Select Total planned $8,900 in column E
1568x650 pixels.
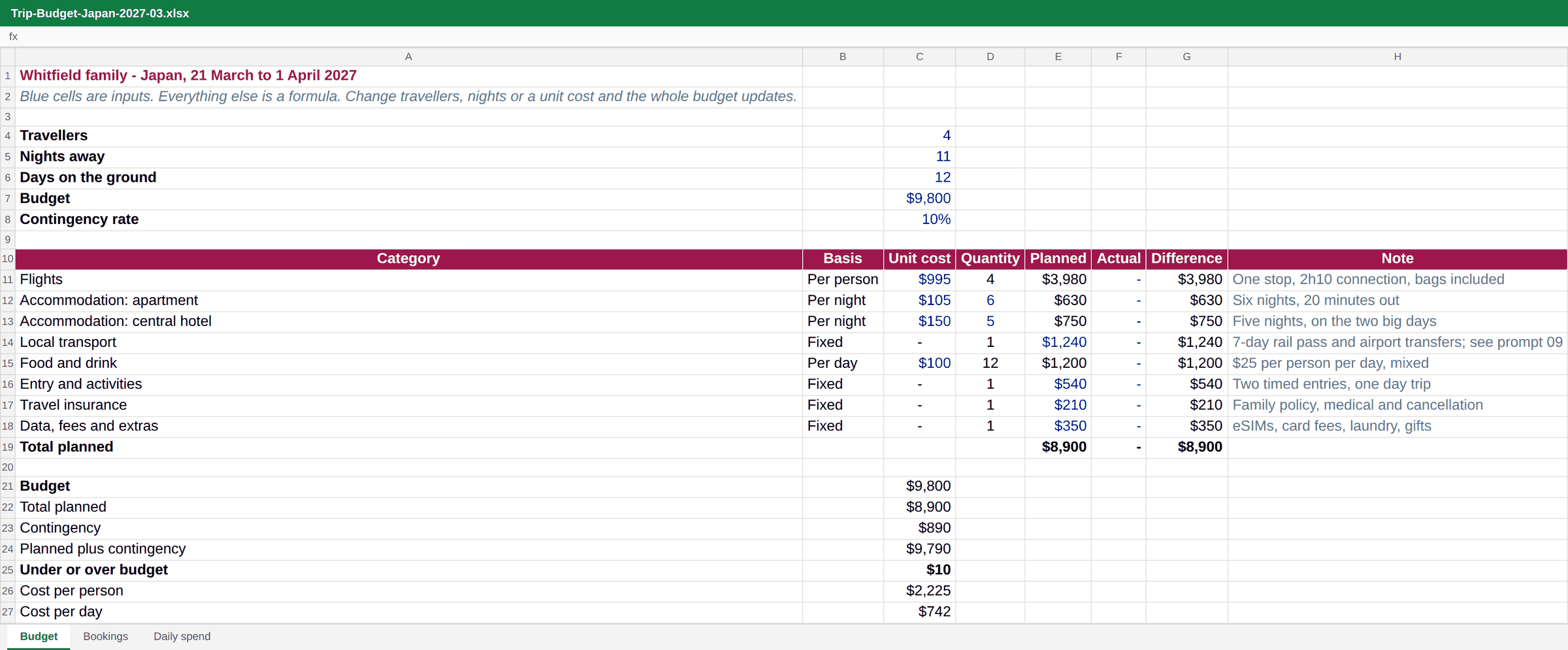click(x=1058, y=447)
